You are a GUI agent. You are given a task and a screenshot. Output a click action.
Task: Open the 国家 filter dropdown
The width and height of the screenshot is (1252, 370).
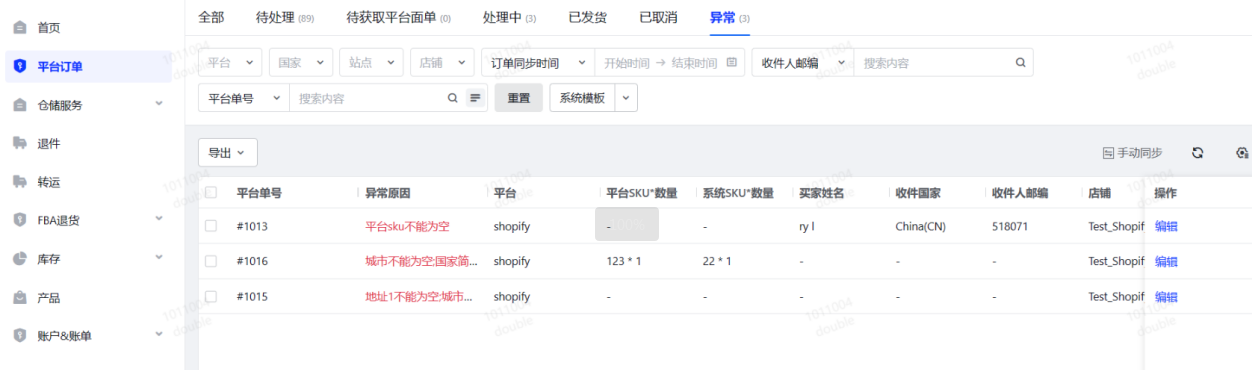[x=301, y=62]
